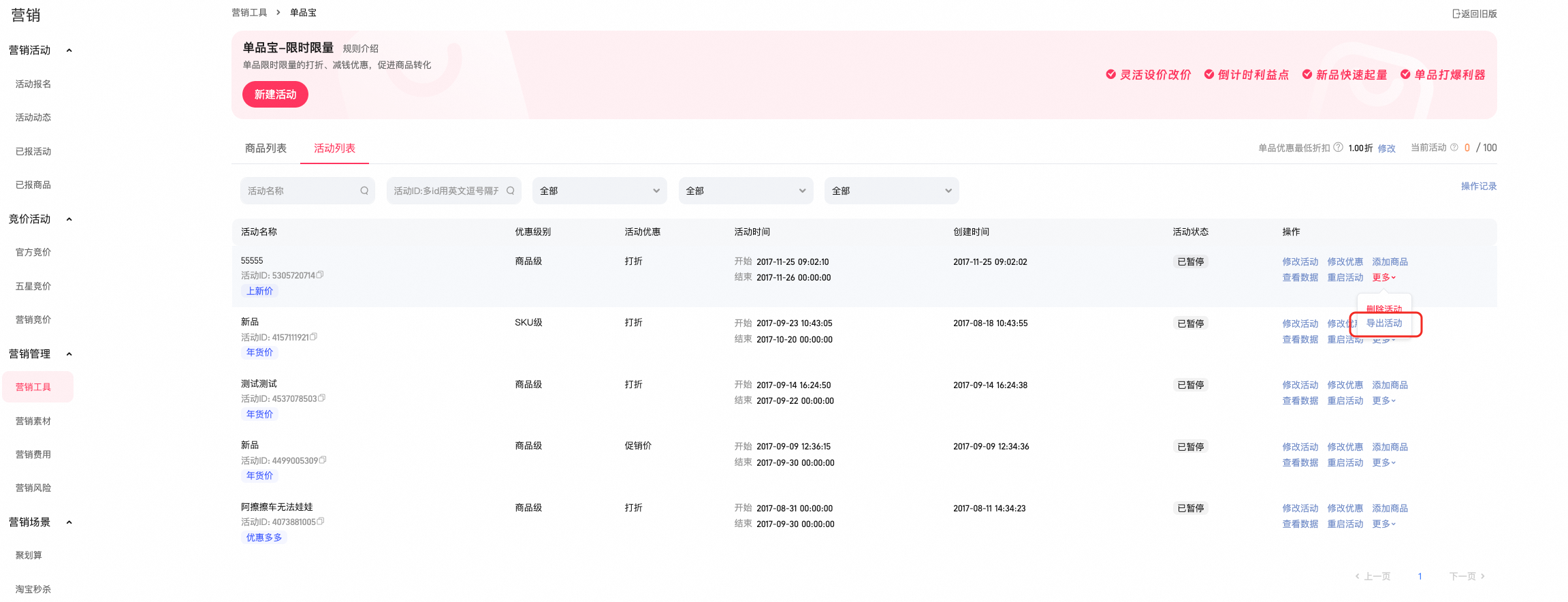Open 操作记录 link
This screenshot has height=602, width=1568.
[1479, 186]
